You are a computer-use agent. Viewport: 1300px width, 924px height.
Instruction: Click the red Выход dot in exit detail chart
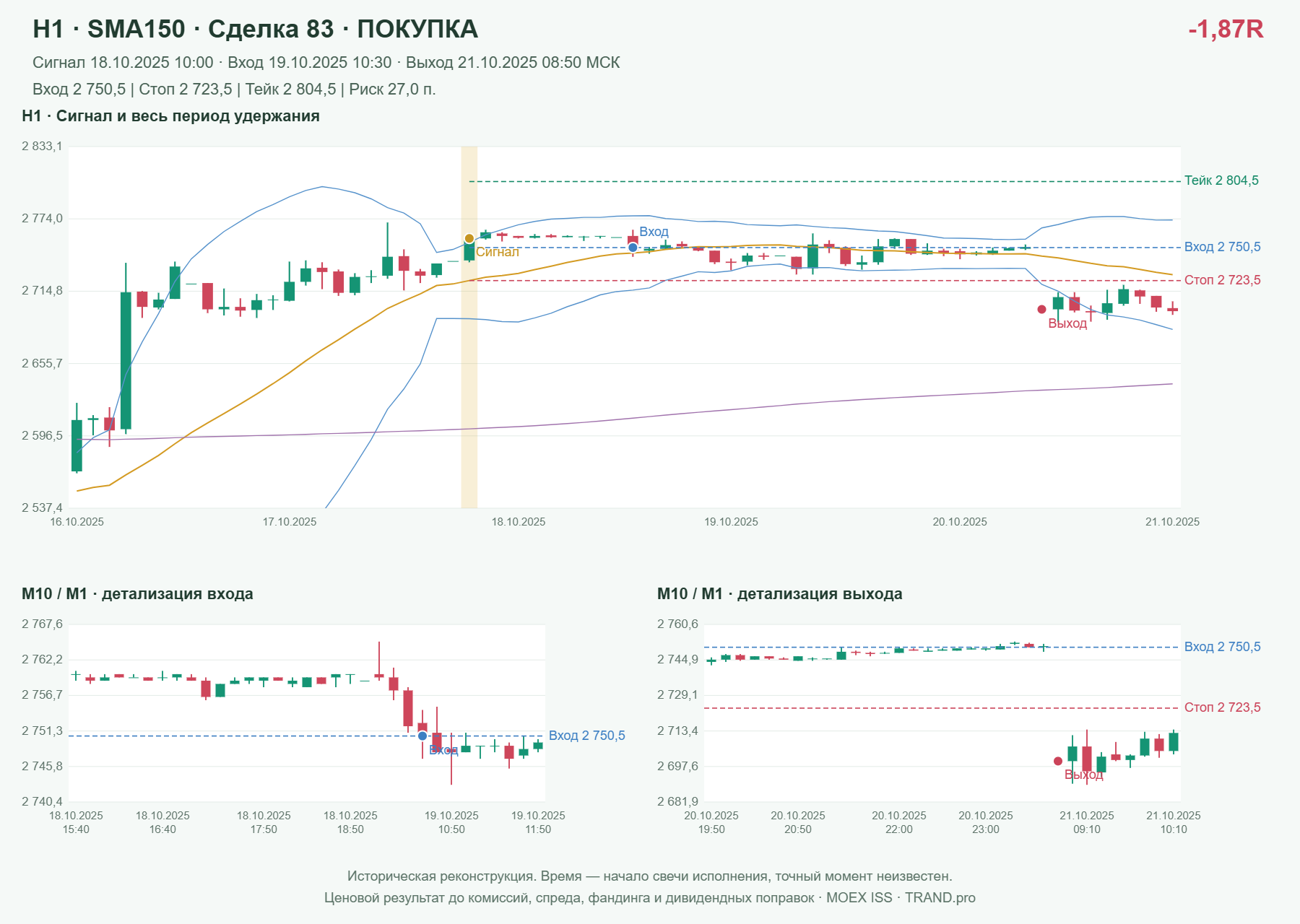tap(1058, 761)
